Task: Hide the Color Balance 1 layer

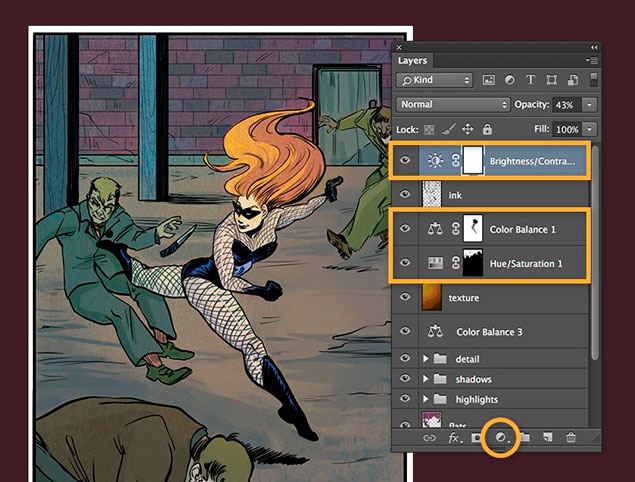Action: coord(405,228)
